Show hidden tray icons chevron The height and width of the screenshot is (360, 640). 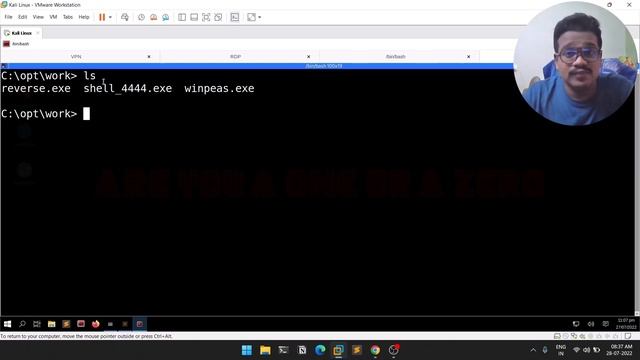pos(533,350)
